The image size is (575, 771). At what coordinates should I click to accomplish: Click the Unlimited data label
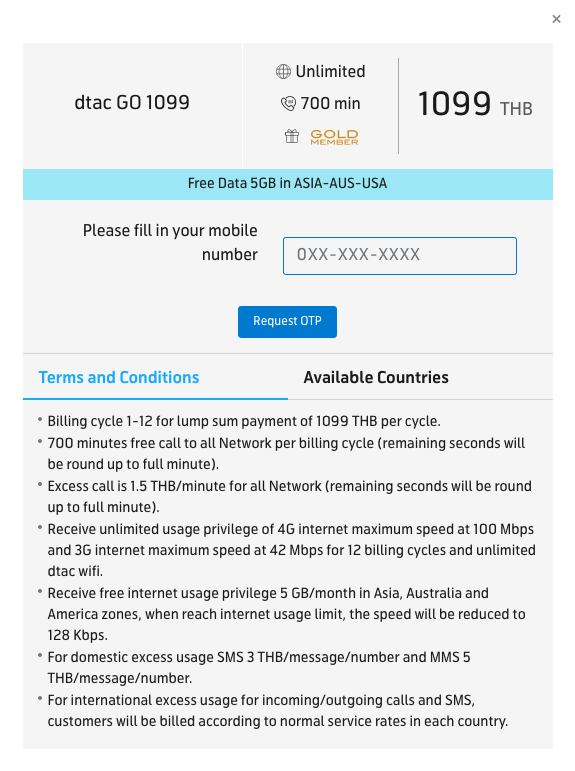click(330, 72)
